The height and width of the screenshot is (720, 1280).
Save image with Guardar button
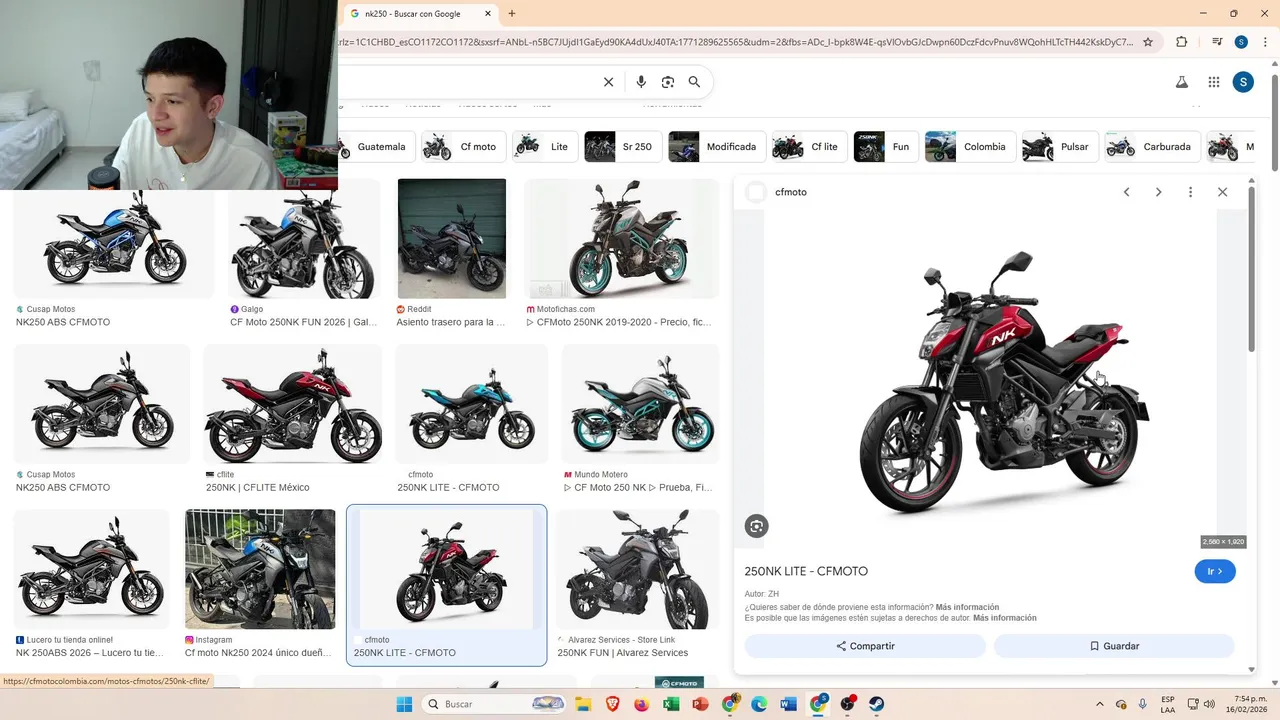[x=1114, y=646]
